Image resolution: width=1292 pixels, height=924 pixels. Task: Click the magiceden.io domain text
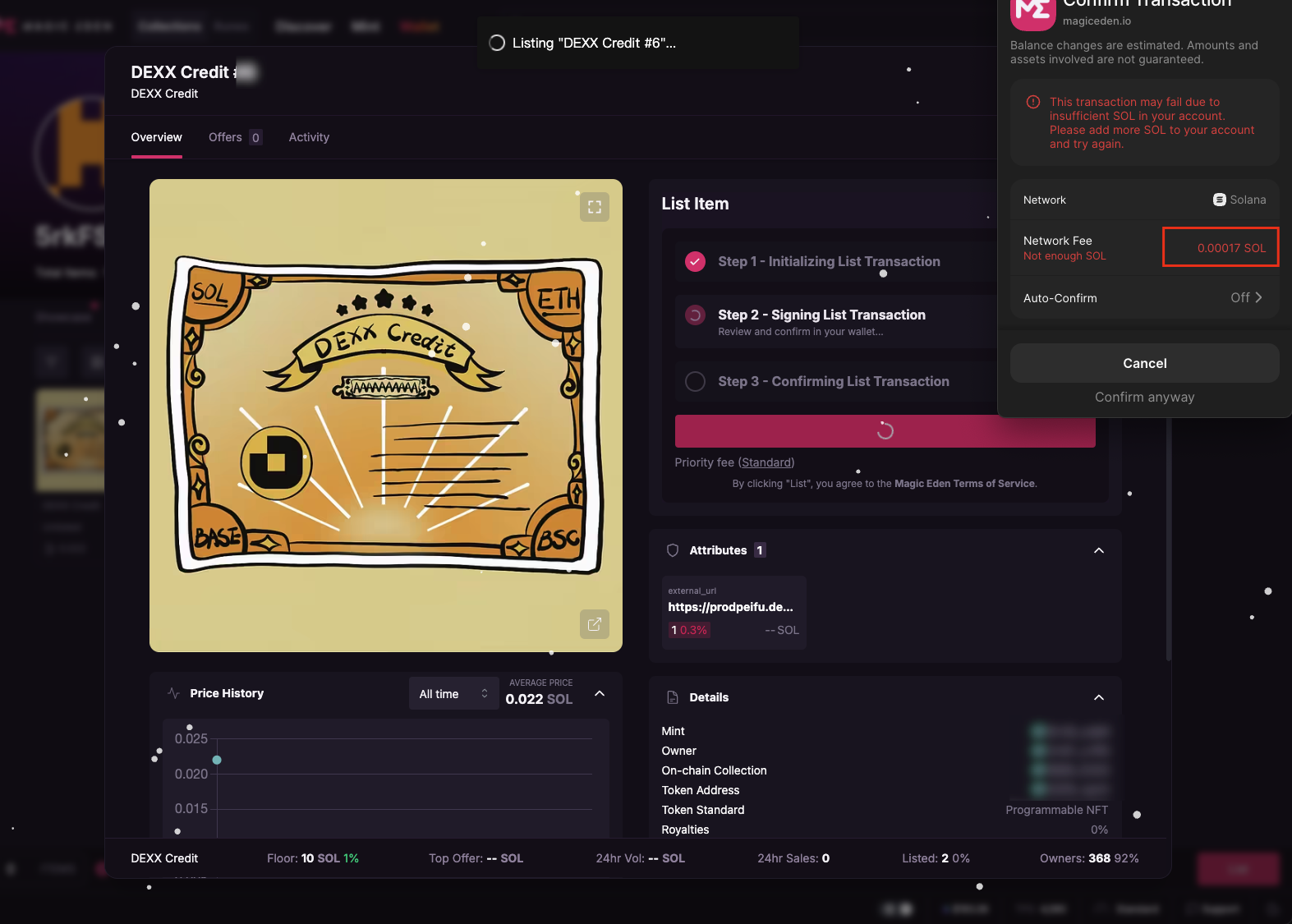coord(1097,21)
